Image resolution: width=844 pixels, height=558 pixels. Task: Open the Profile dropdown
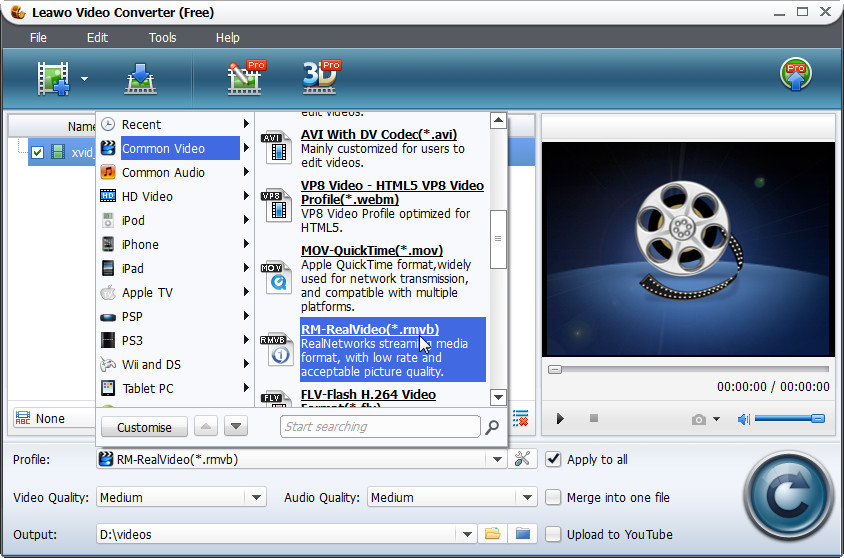click(497, 460)
